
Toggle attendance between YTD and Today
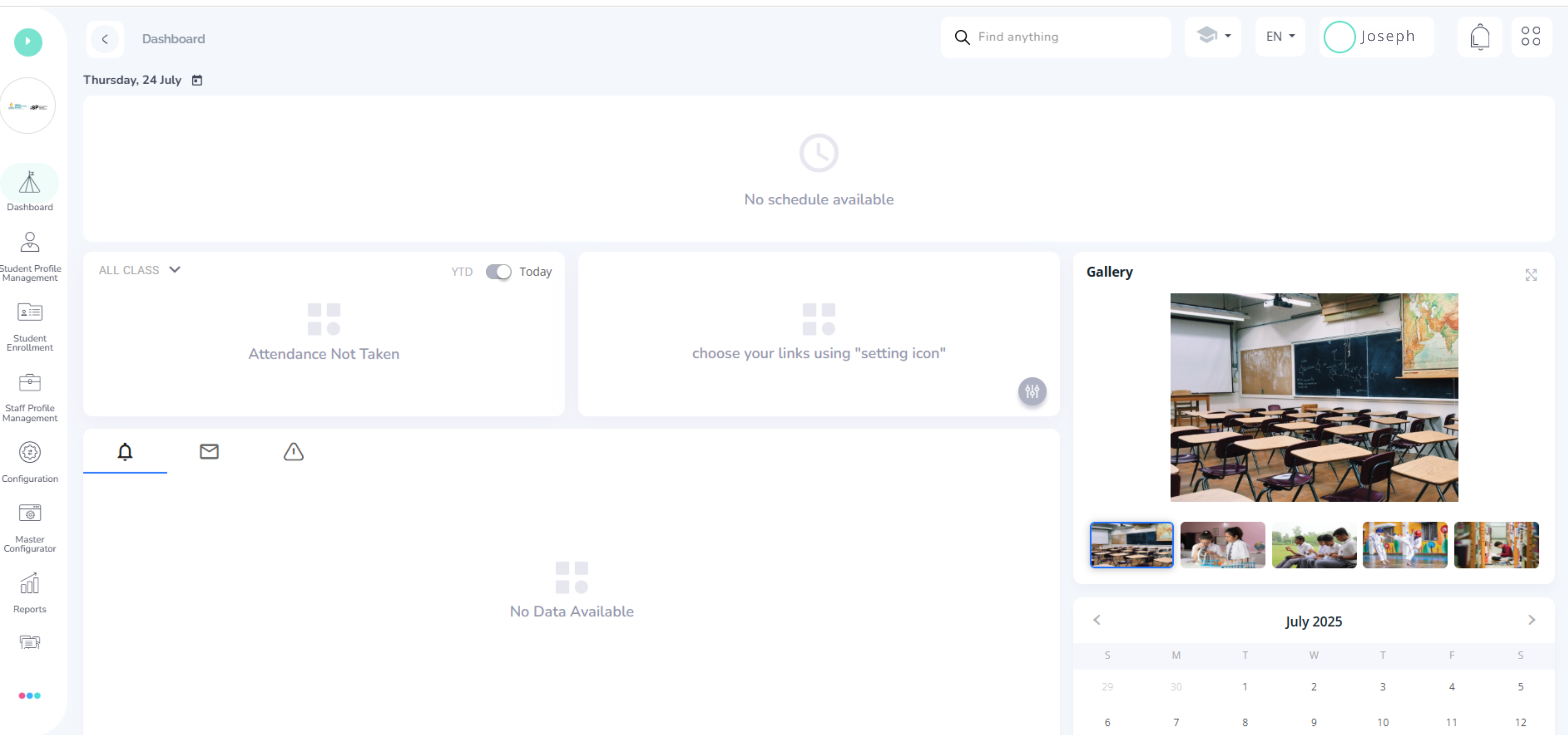pos(498,272)
